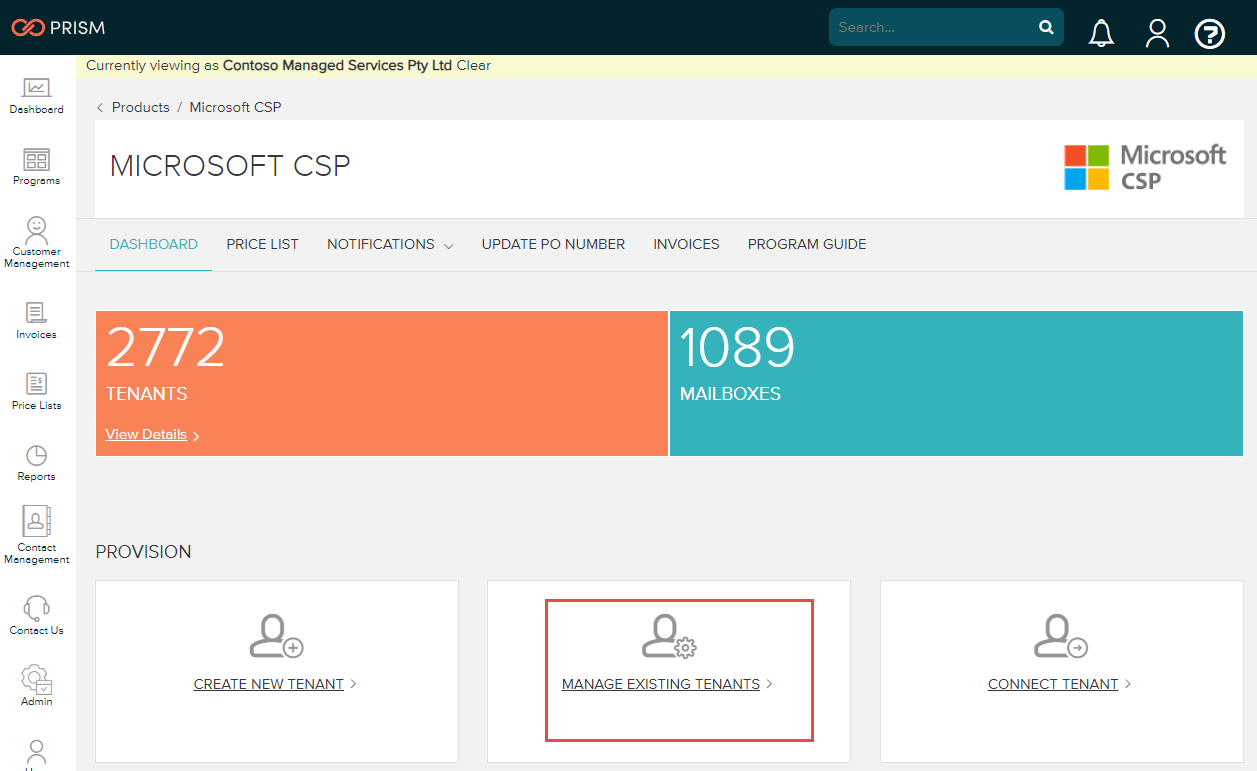1257x771 pixels.
Task: Click the PRISM infinity logo
Action: tap(30, 28)
